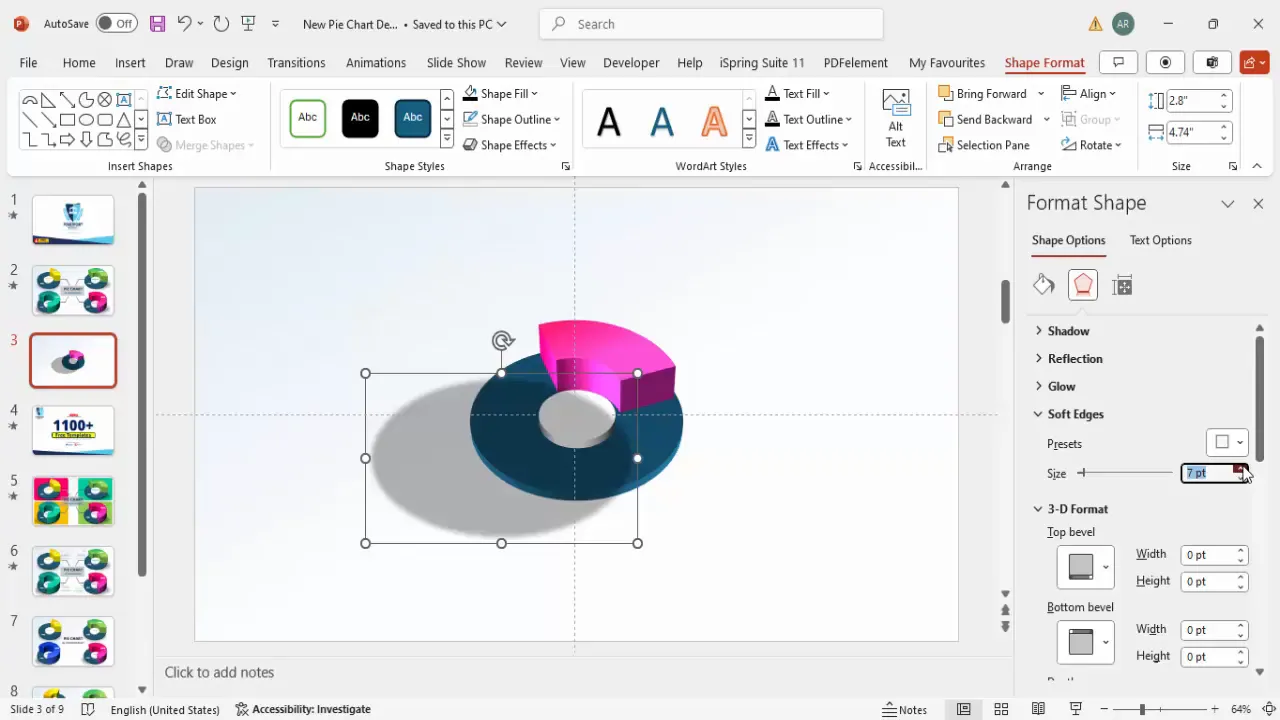The height and width of the screenshot is (720, 1280).
Task: Select the blue WordArt A style
Action: (662, 122)
